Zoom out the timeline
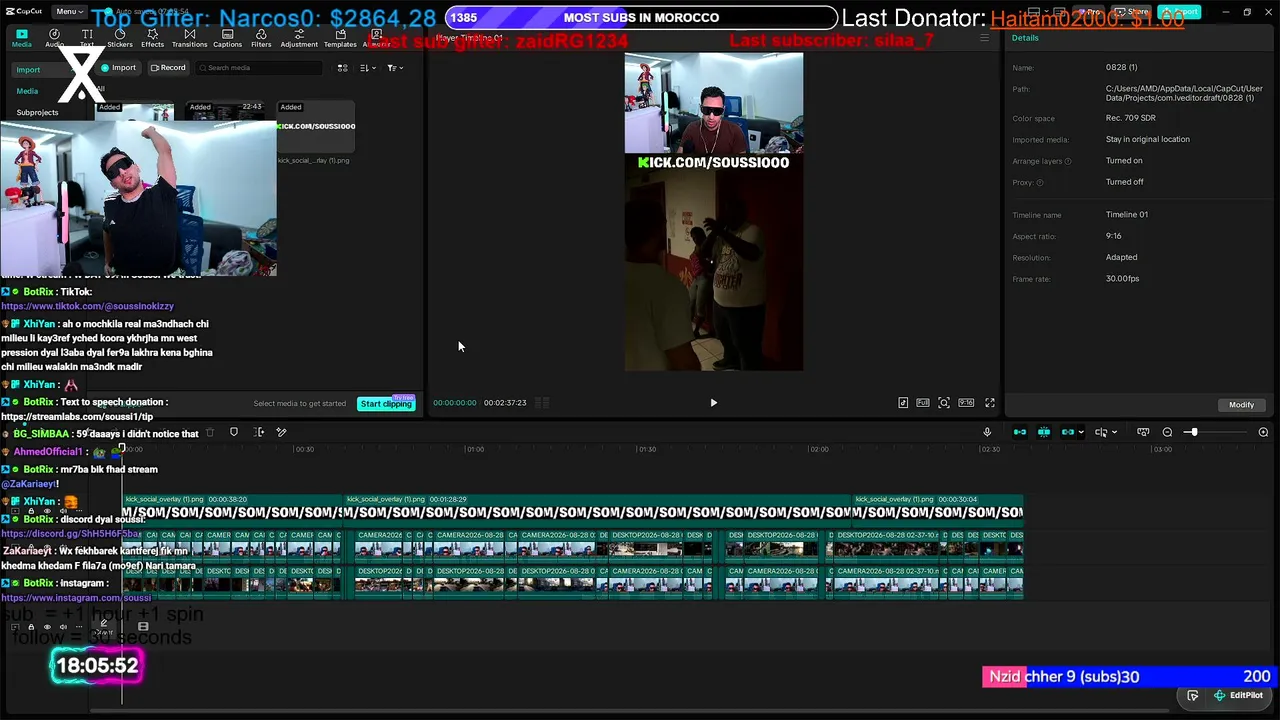The height and width of the screenshot is (720, 1280). coord(1167,432)
